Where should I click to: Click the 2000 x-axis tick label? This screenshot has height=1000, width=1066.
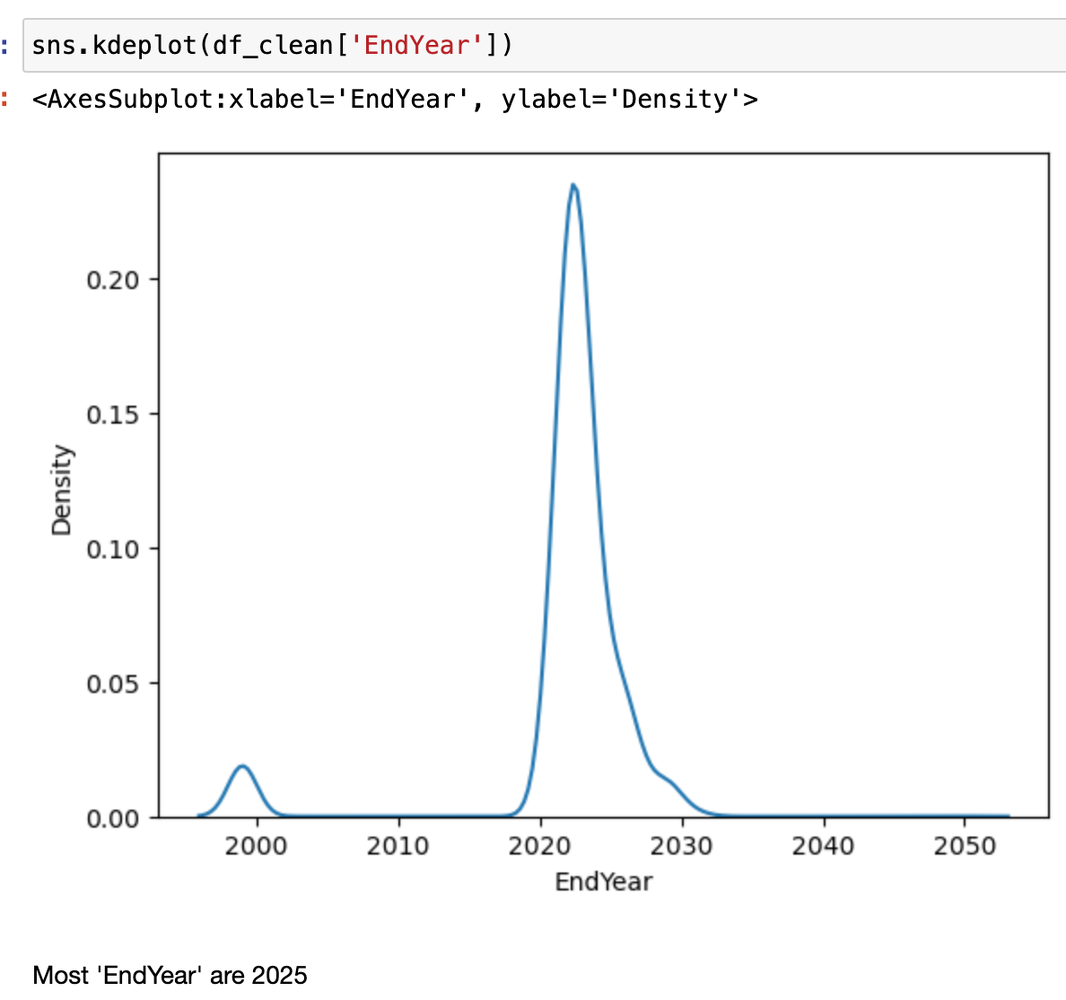pos(257,847)
